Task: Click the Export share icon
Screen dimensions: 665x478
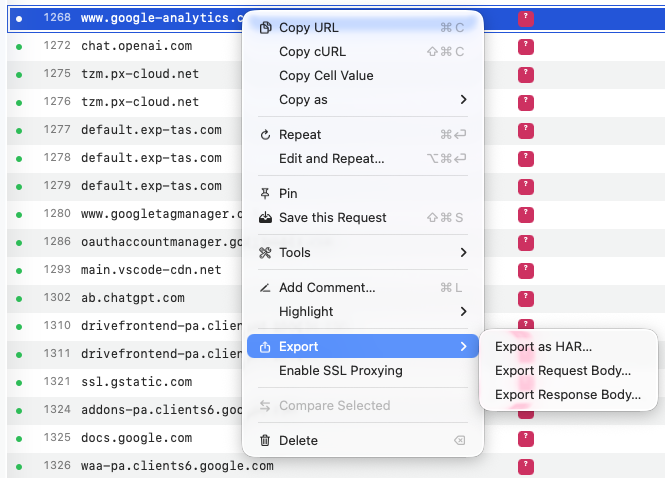Action: tap(265, 347)
